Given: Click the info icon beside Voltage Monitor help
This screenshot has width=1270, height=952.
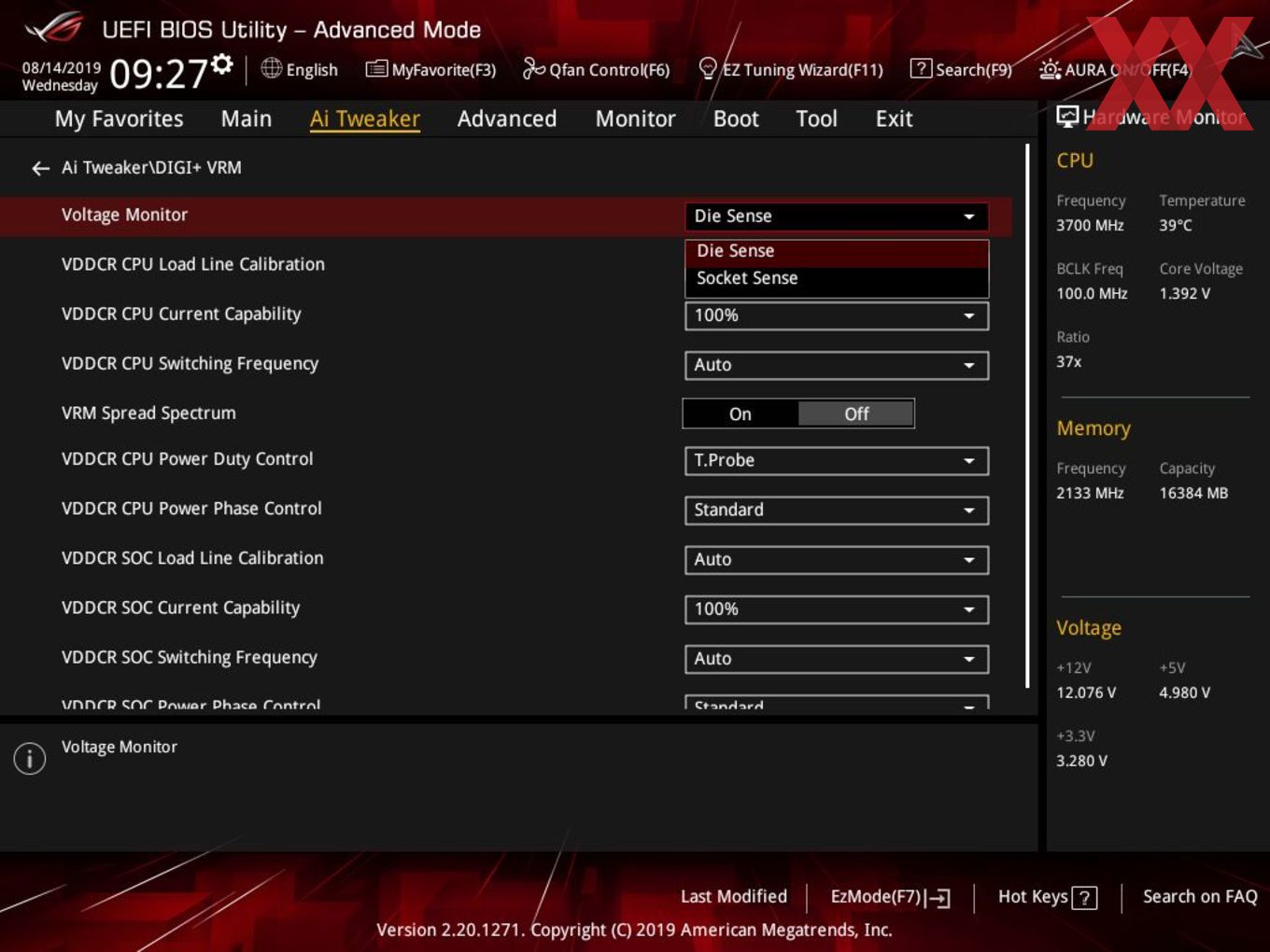Looking at the screenshot, I should click(x=30, y=759).
